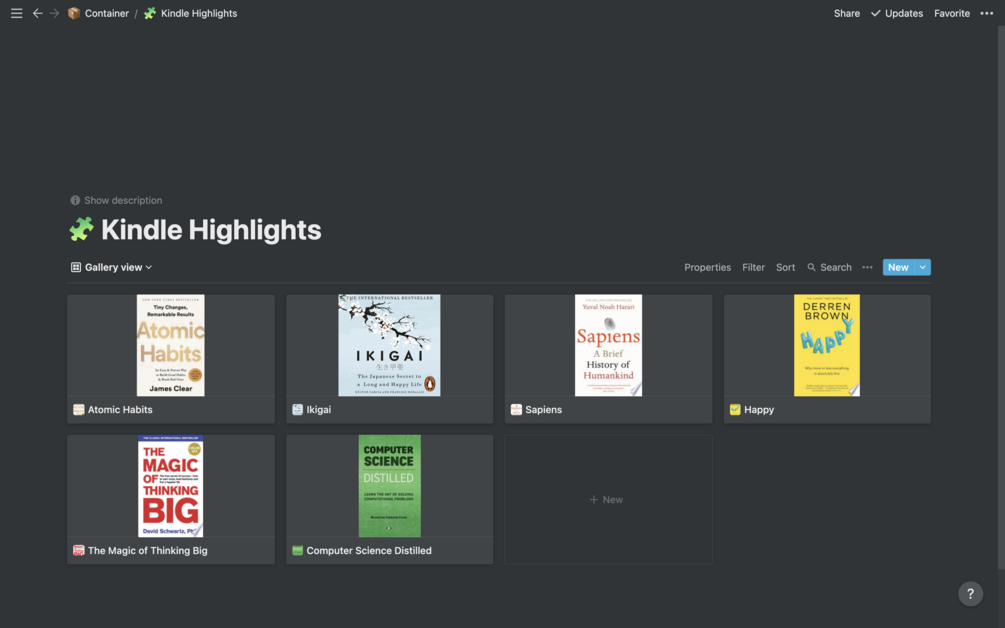
Task: Open the Atomic Habits book cover
Action: coord(170,345)
